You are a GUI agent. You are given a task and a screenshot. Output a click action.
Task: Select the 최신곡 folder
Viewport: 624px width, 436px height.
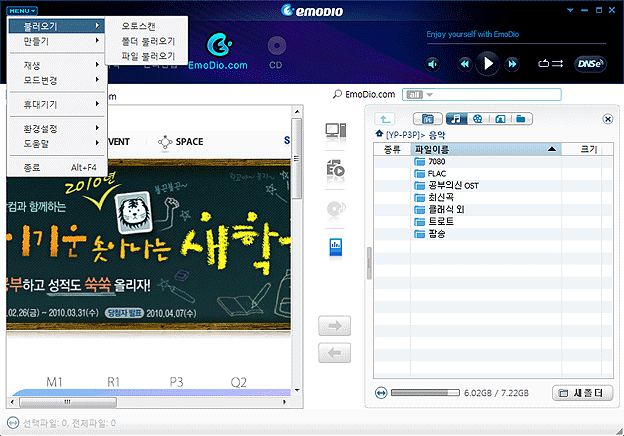(434, 197)
